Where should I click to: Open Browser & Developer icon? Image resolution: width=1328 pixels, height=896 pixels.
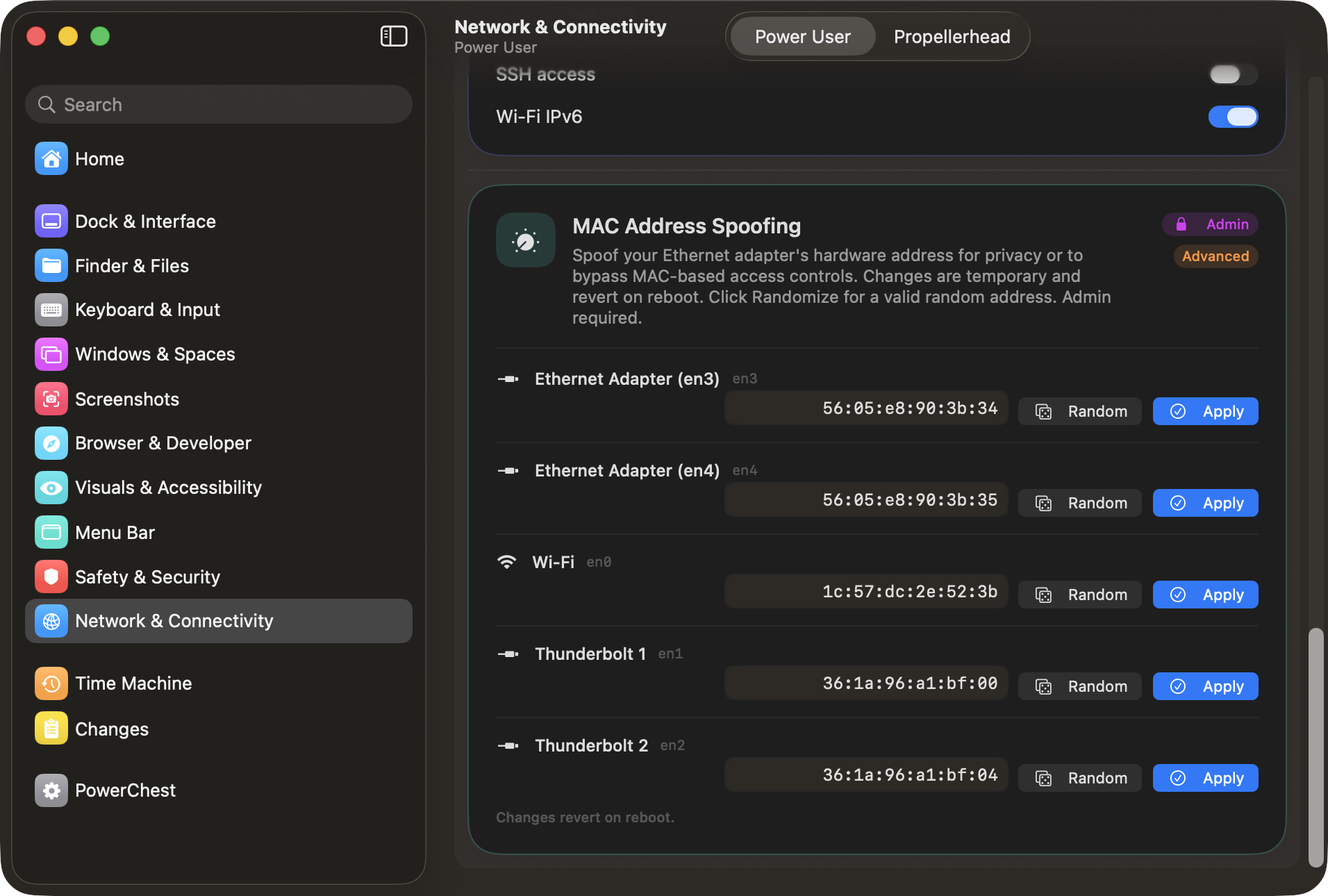(51, 443)
